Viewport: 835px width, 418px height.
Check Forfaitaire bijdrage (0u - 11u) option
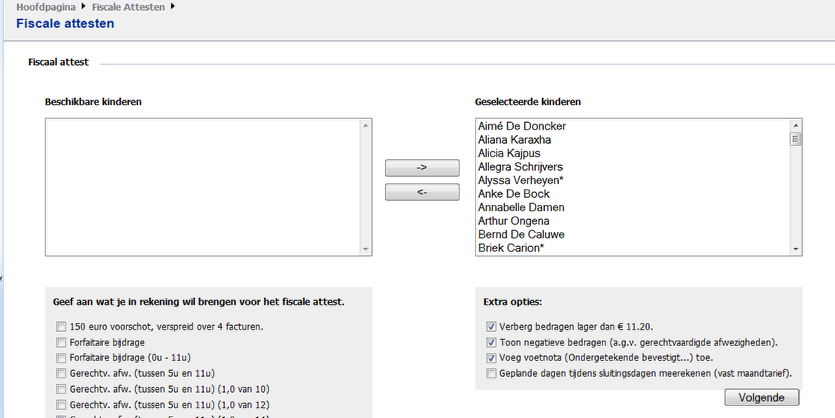pos(62,357)
